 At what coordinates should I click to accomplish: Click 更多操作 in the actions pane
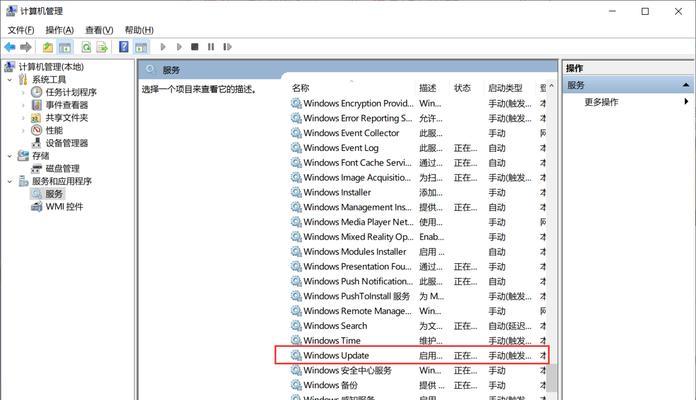pyautogui.click(x=601, y=102)
